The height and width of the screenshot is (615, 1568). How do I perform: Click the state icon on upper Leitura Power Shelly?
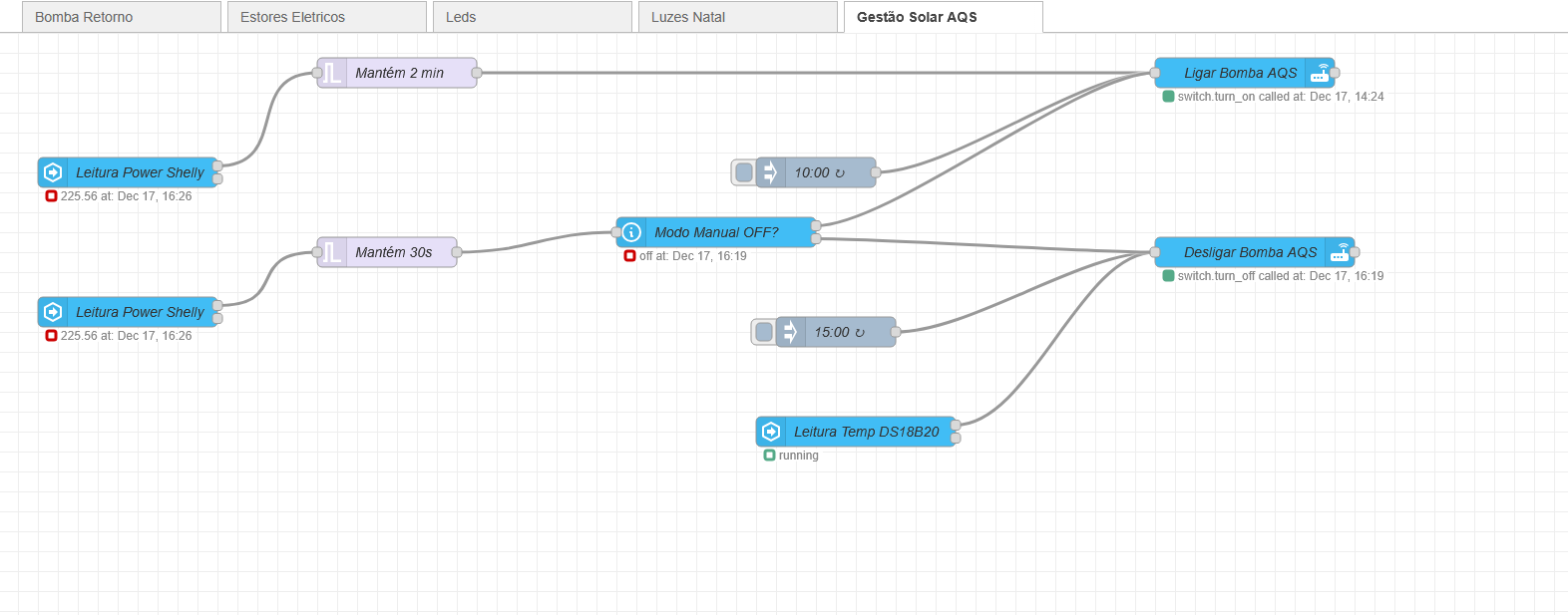click(x=53, y=172)
